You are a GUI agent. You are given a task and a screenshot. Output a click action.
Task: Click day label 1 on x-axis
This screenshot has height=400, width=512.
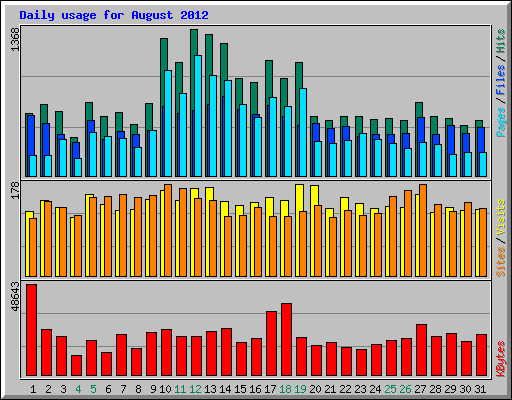coord(33,389)
